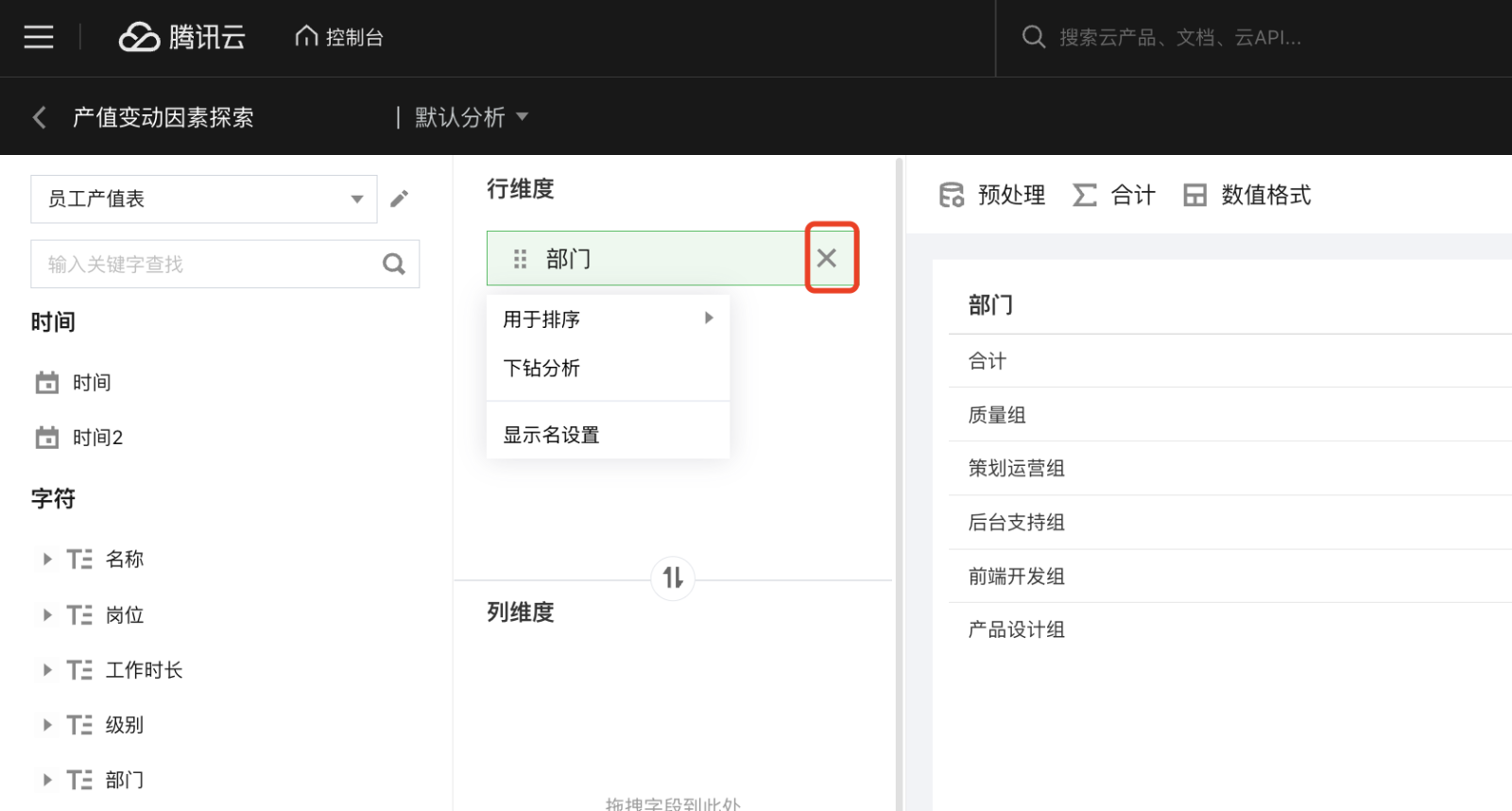This screenshot has height=811, width=1512.
Task: Select the 后台支持组 row
Action: pyautogui.click(x=1230, y=522)
